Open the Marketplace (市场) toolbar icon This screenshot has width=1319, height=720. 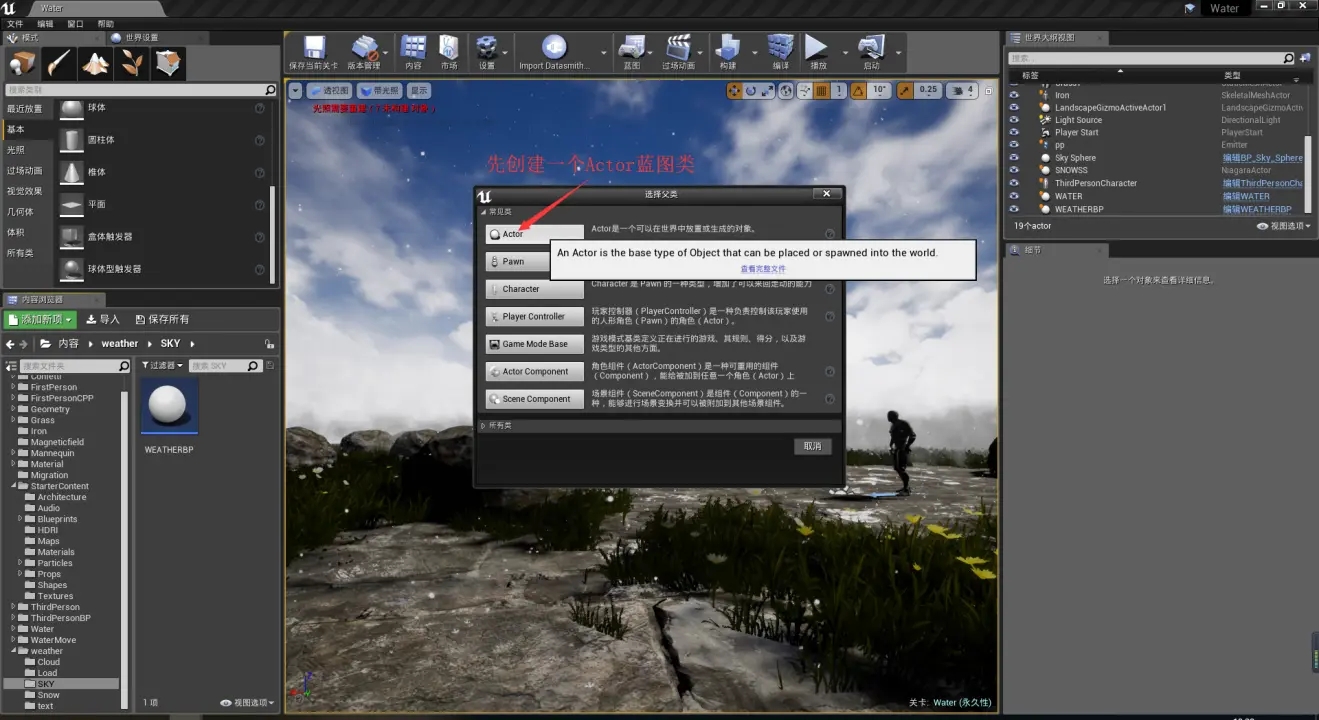(x=449, y=51)
